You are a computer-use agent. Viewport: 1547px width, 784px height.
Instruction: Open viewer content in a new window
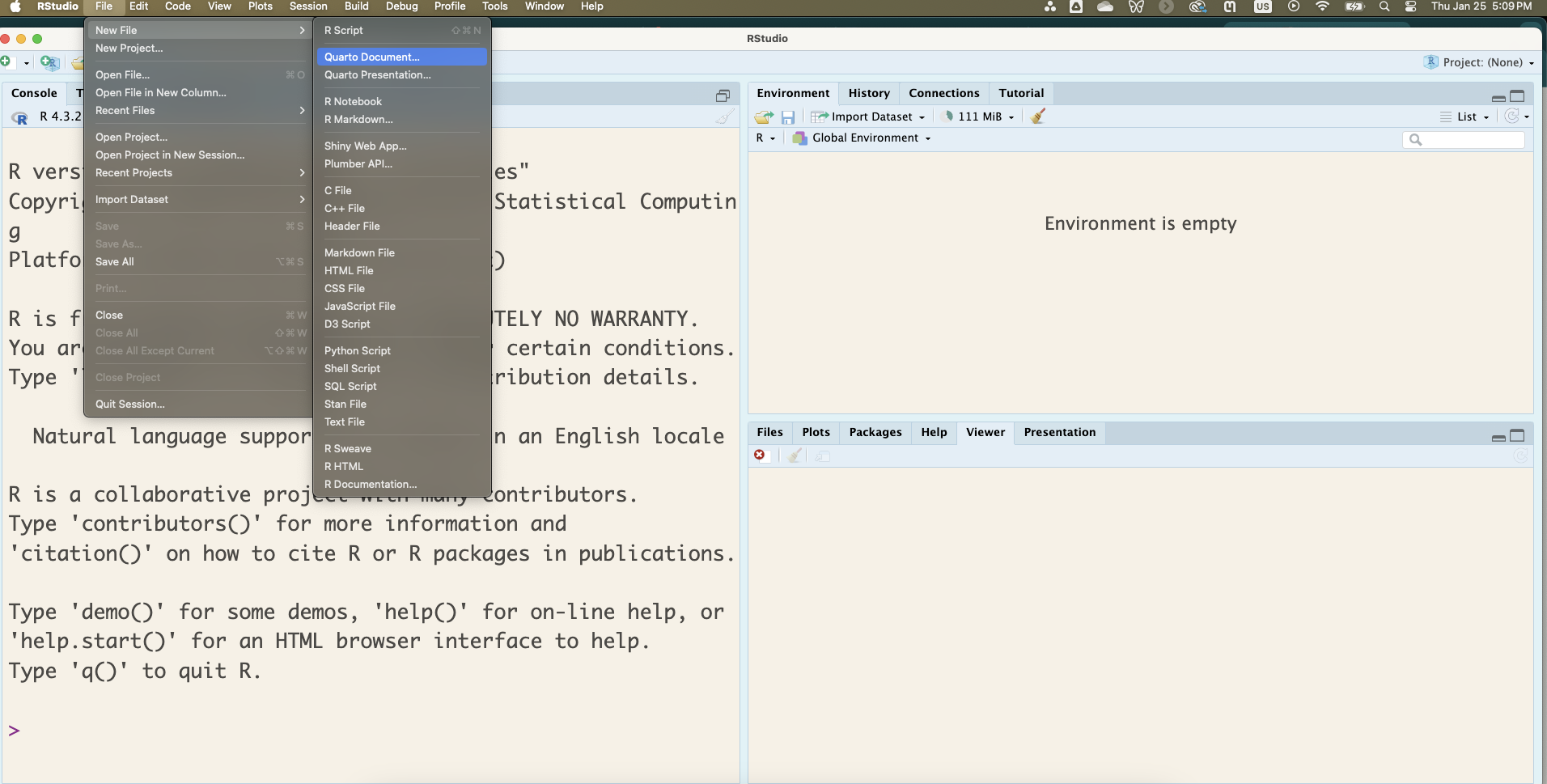tap(823, 456)
